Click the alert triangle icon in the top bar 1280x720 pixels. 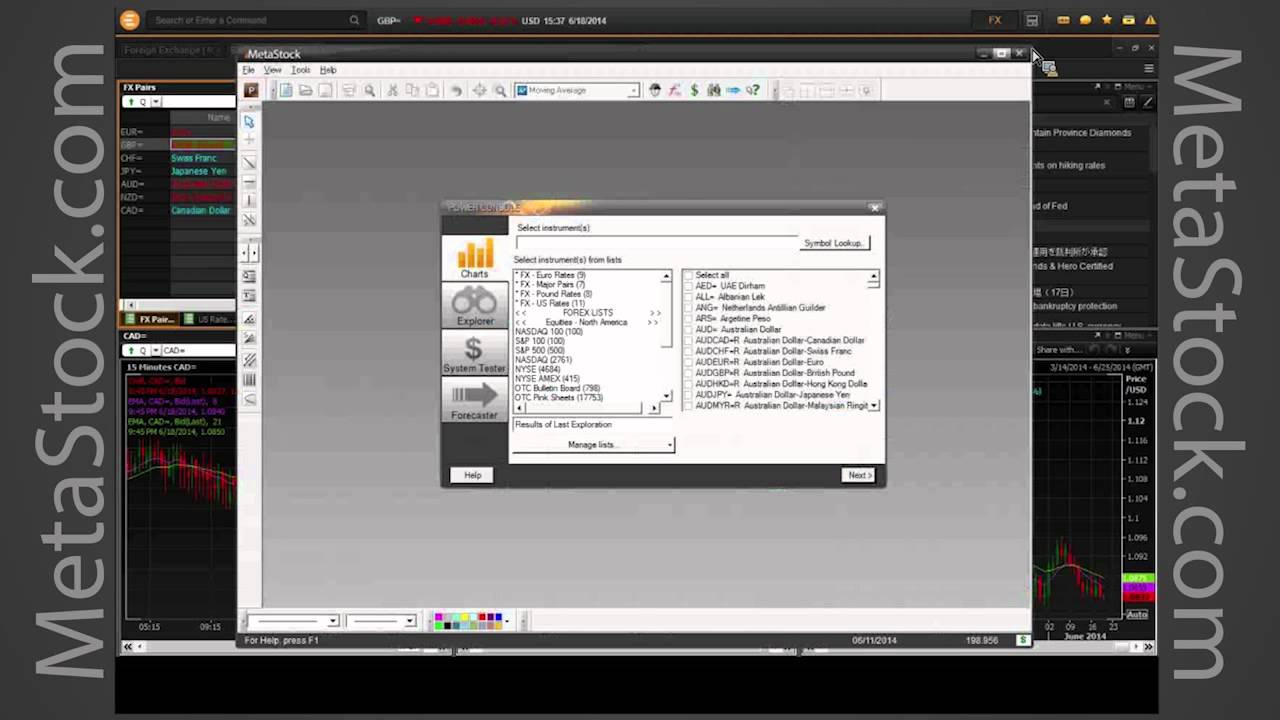[x=1151, y=20]
